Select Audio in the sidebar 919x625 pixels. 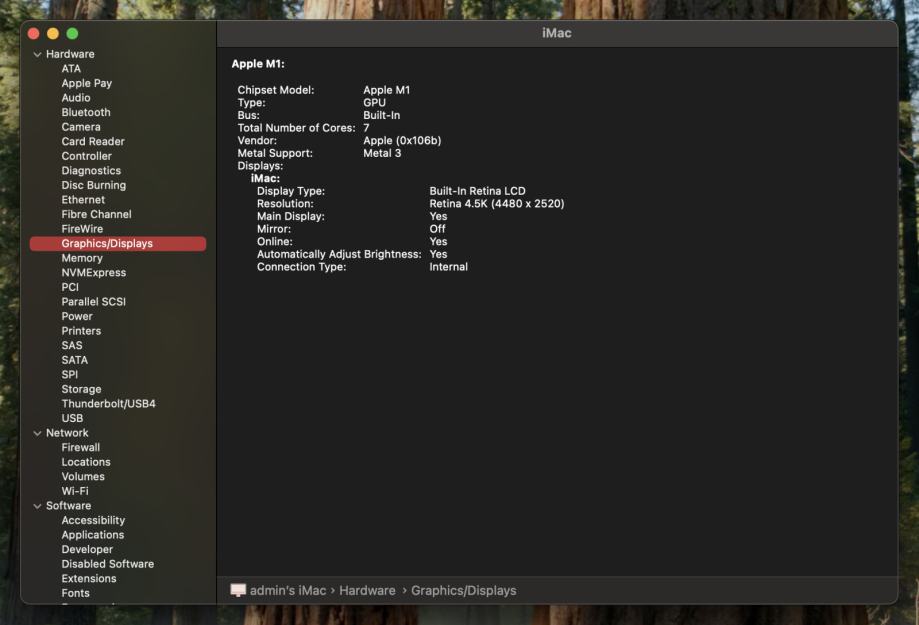coord(76,98)
